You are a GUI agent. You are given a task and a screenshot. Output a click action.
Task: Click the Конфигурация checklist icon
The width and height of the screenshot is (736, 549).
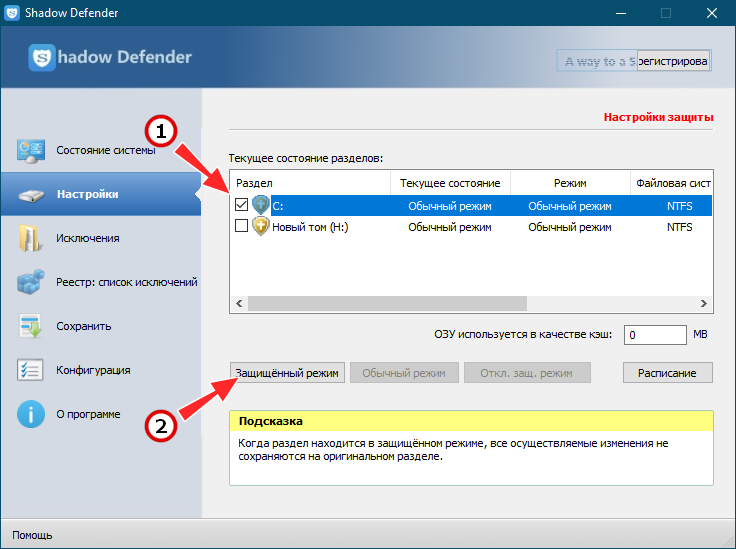(x=30, y=370)
